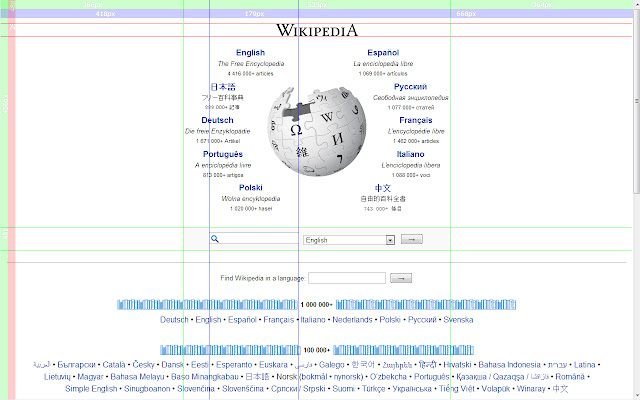Open the Español Wikipedia link
This screenshot has width=640, height=400.
coord(383,53)
